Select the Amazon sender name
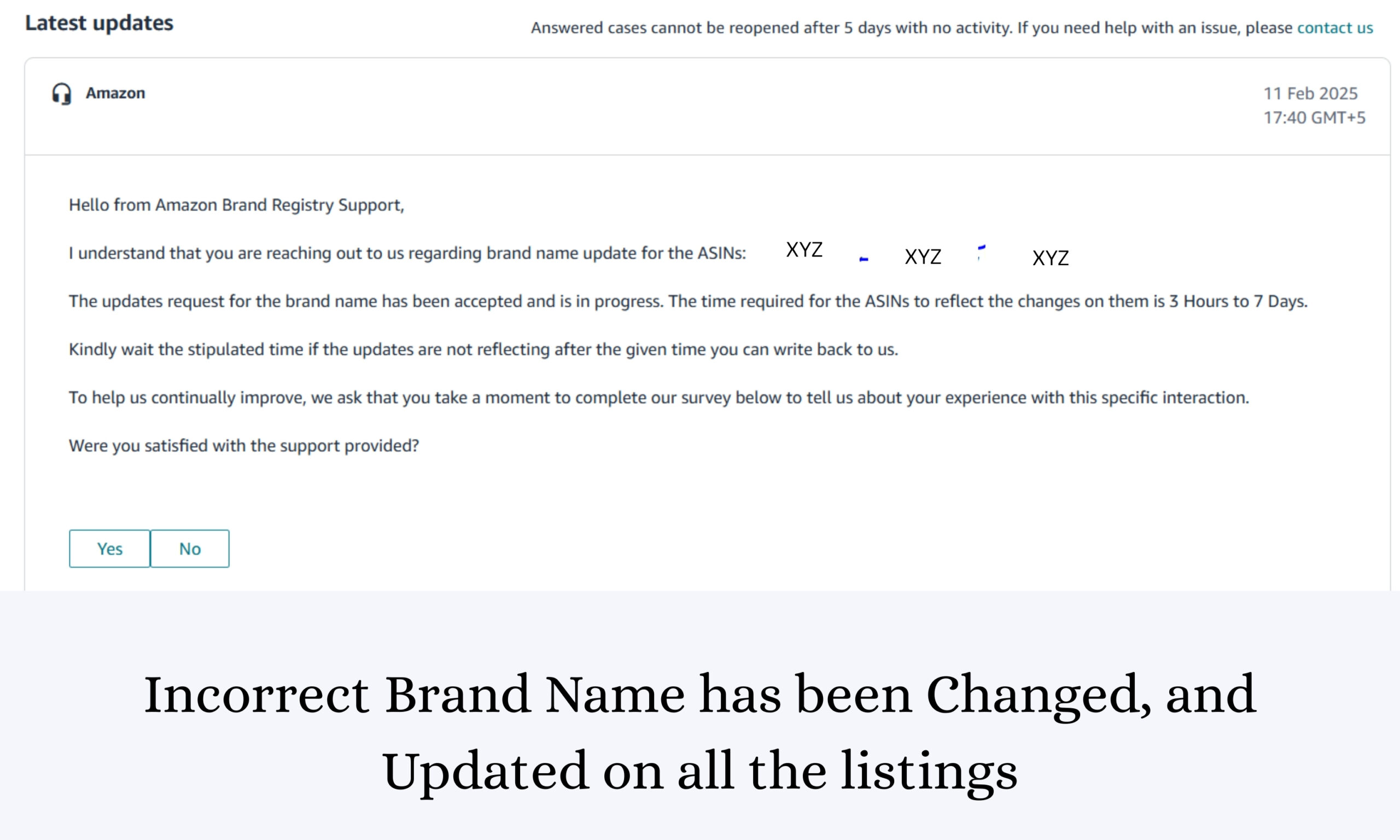 tap(115, 93)
